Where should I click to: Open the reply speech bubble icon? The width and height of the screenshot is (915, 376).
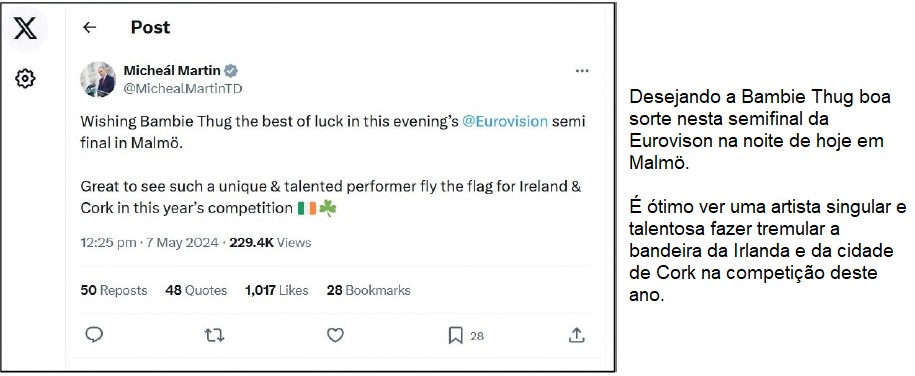coord(95,335)
